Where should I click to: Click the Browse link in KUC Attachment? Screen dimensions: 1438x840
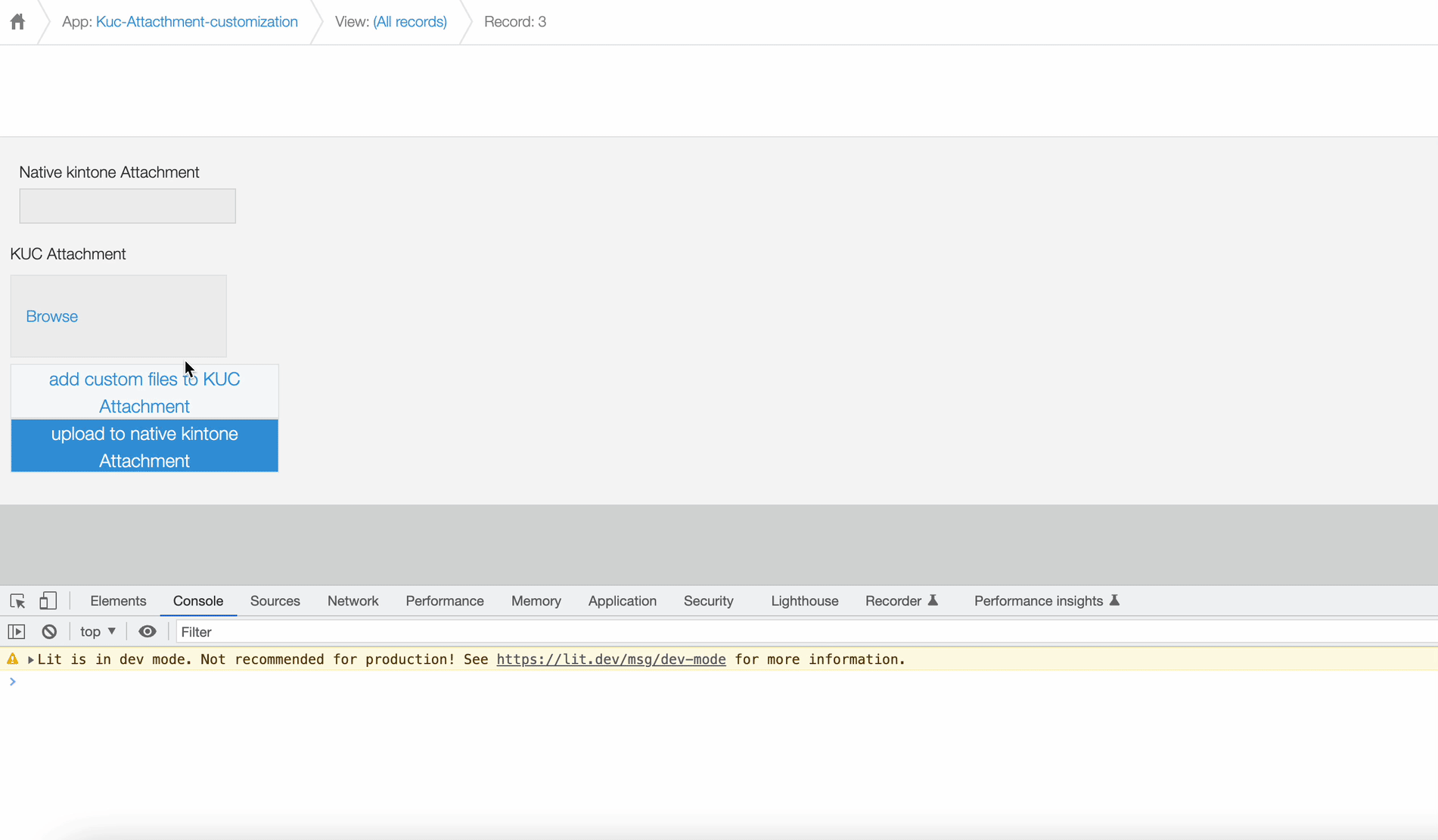pyautogui.click(x=51, y=317)
